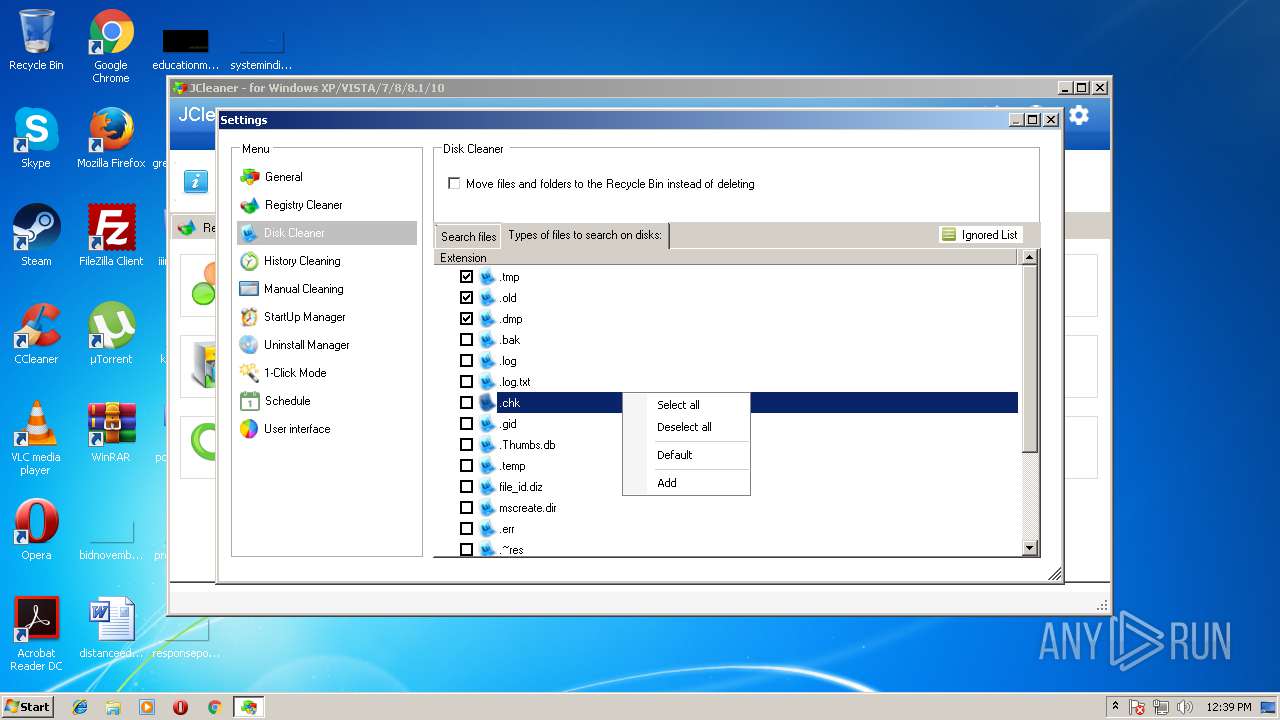Click the Extension column header

[x=726, y=258]
